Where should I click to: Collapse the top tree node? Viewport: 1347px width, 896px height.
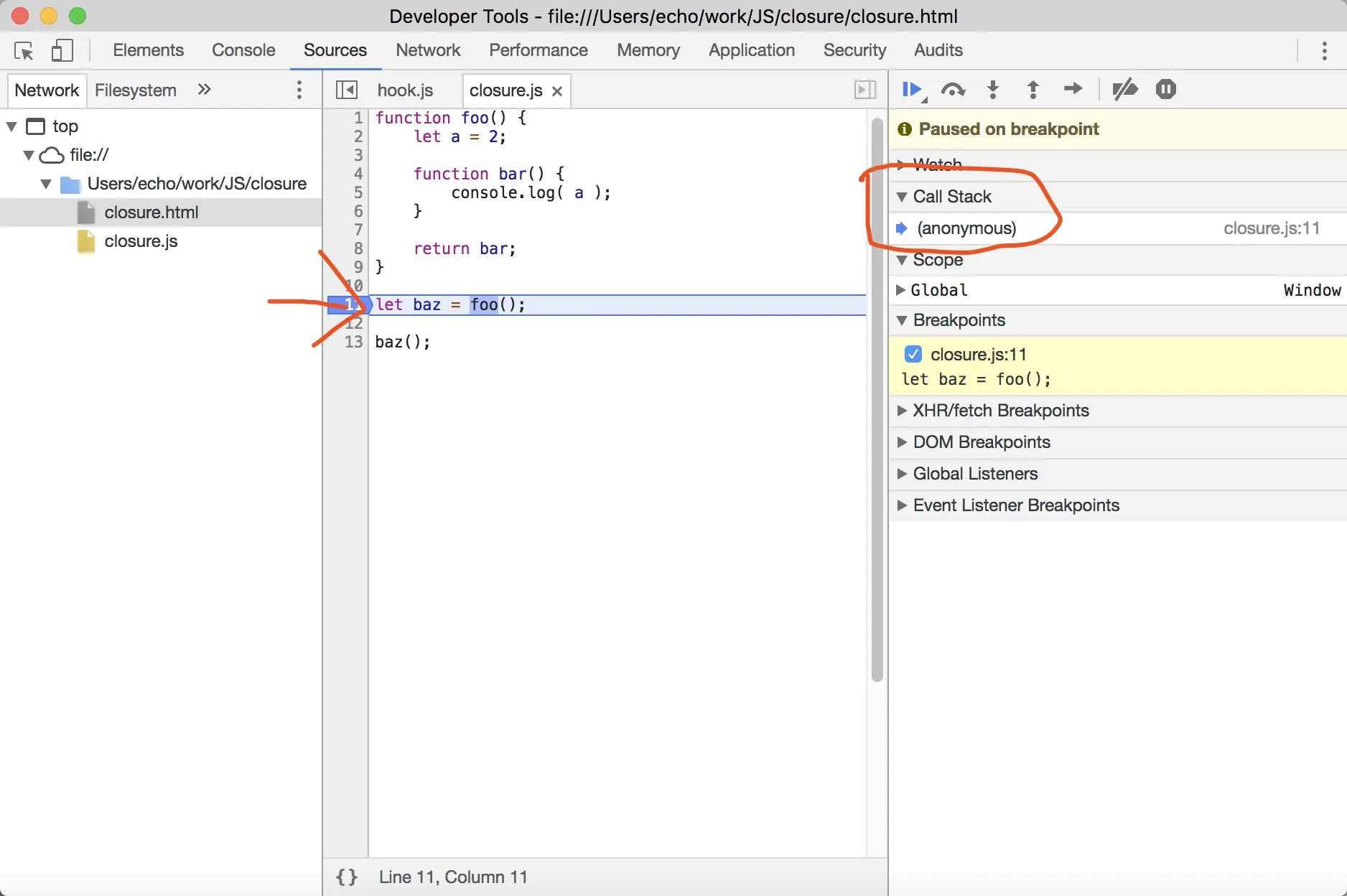click(x=11, y=126)
